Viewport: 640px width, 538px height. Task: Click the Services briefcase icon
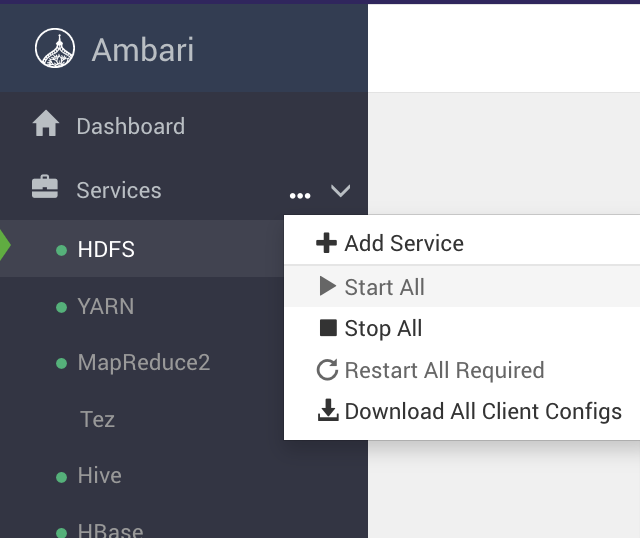[x=45, y=187]
